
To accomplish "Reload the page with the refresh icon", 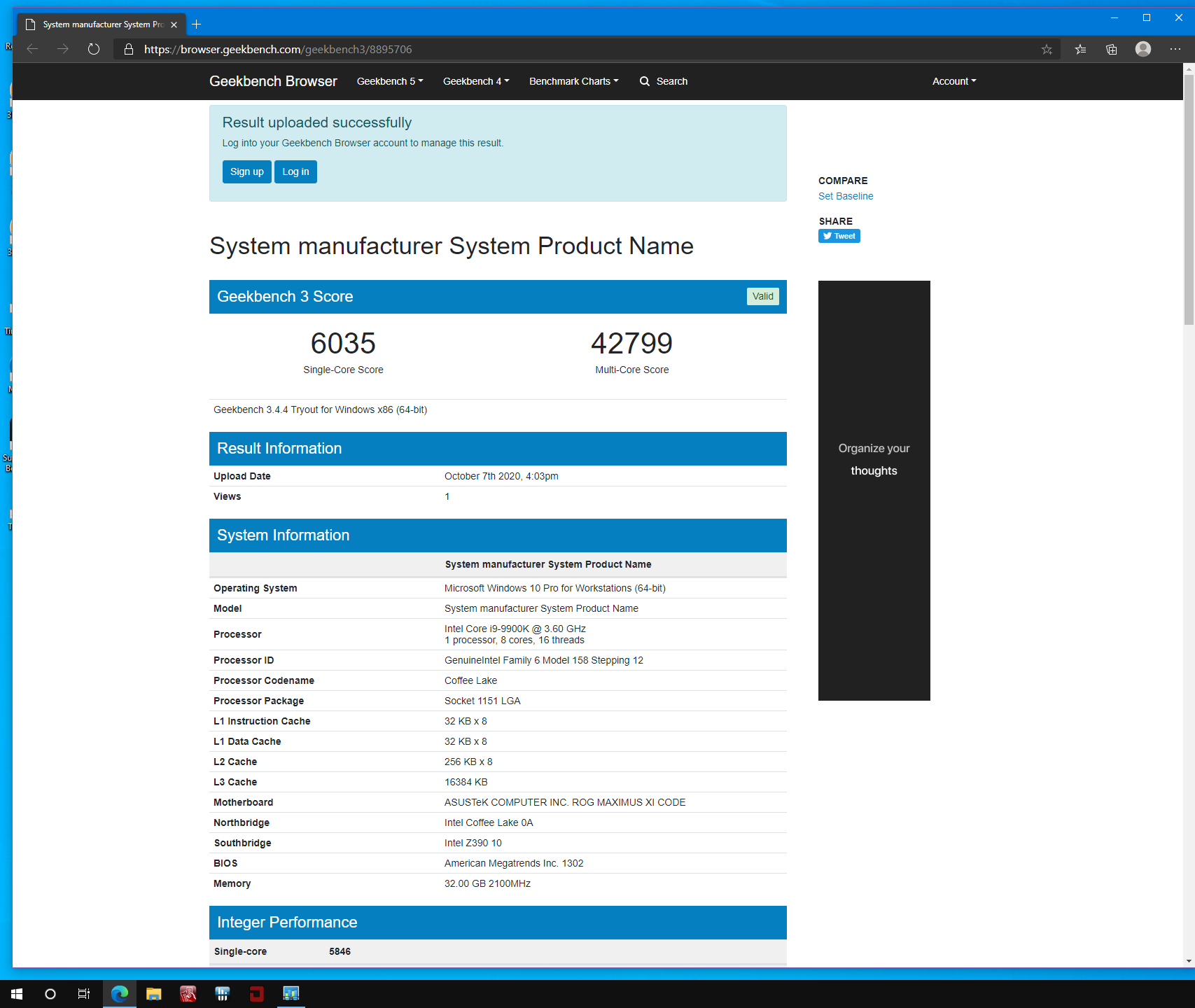I will [x=94, y=49].
